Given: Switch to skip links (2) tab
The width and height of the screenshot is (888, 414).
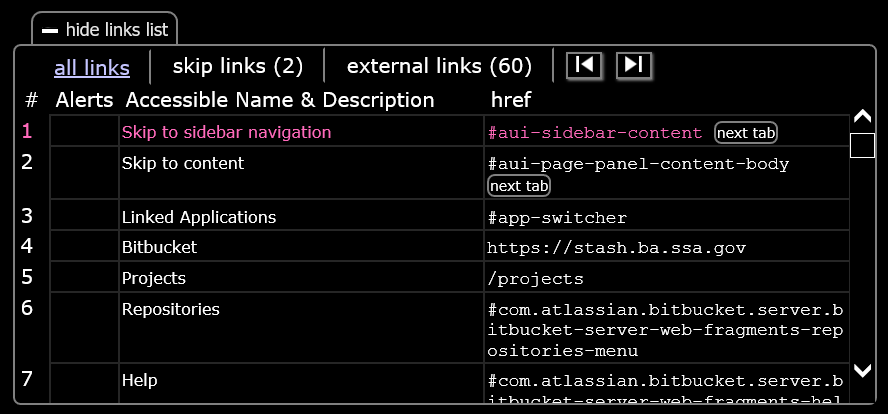Looking at the screenshot, I should (237, 66).
